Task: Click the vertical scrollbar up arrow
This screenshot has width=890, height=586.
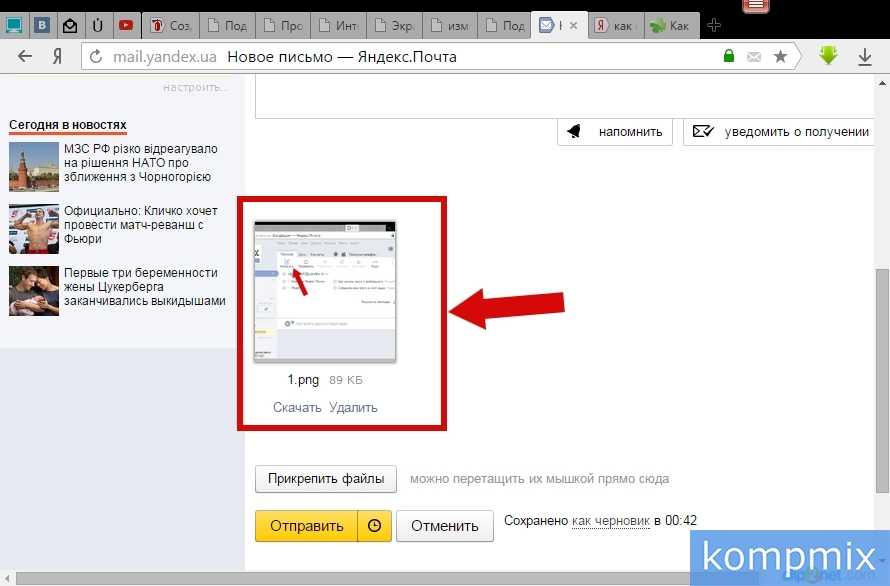Action: point(882,83)
